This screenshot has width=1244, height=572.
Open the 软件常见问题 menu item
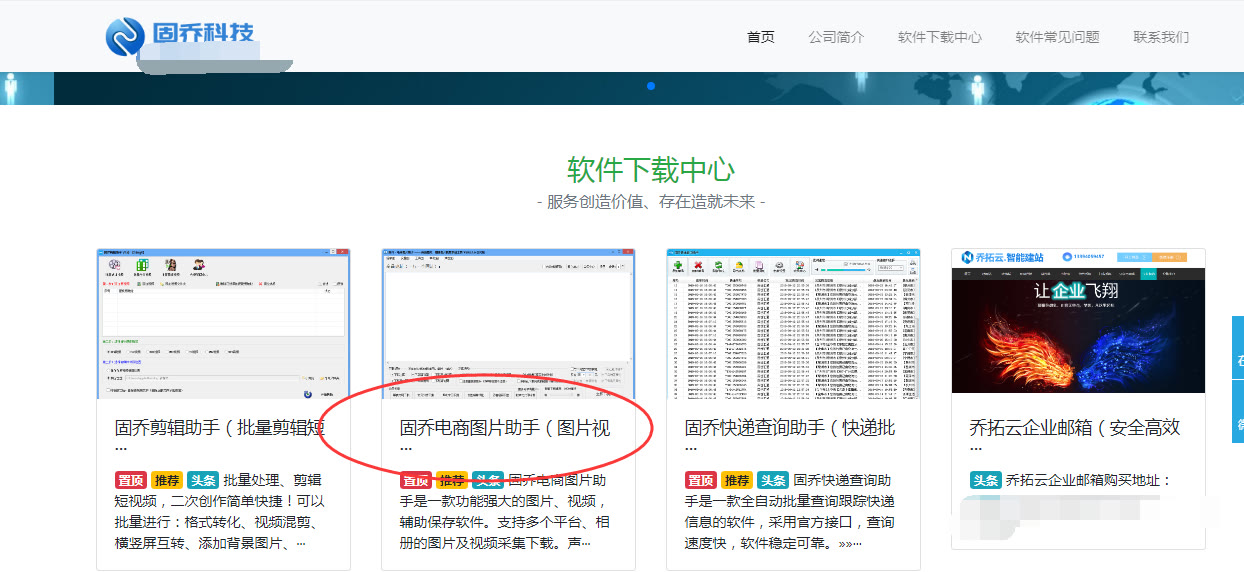click(1057, 37)
